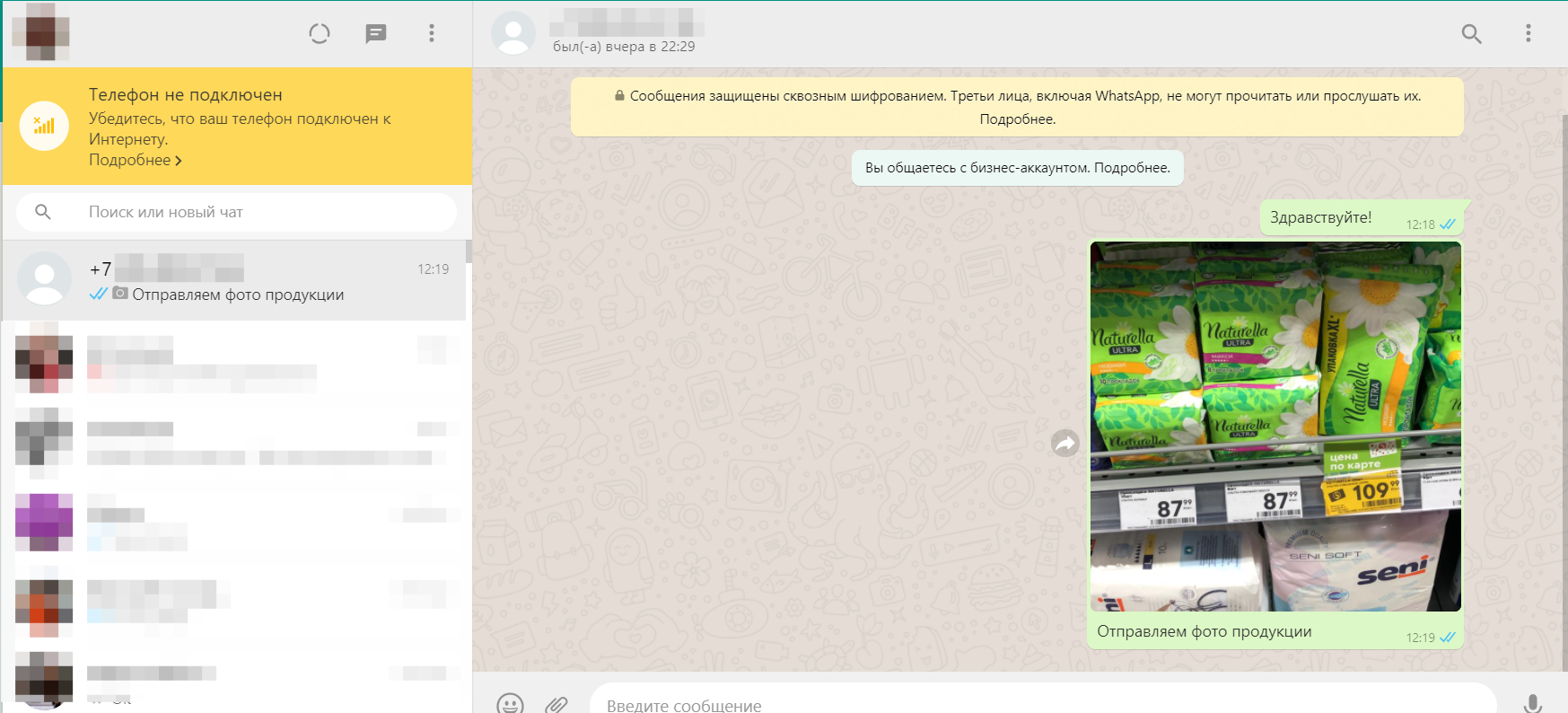Click the search magnifier in chat list

pos(43,212)
